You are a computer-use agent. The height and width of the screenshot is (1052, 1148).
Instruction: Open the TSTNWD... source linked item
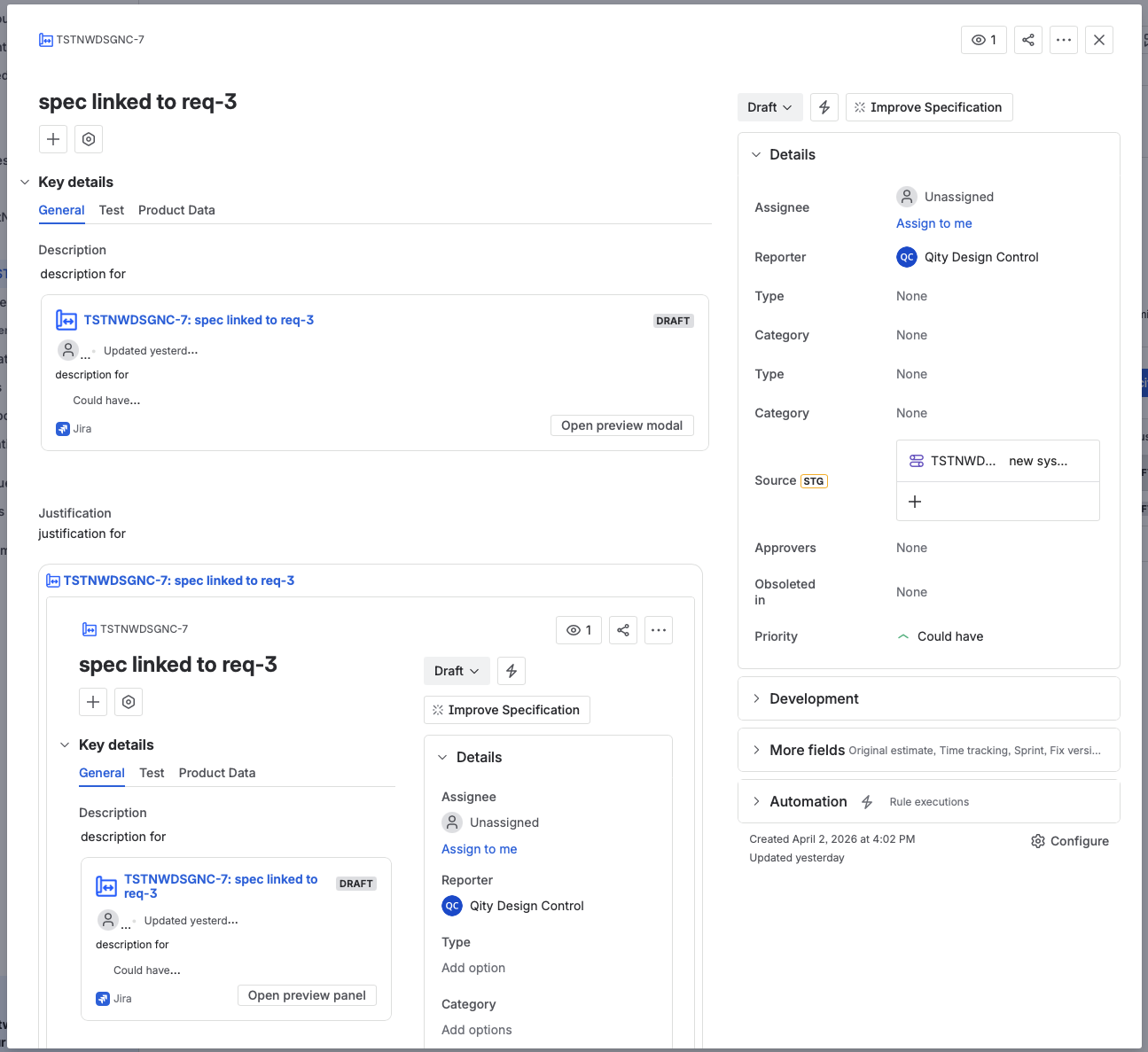tap(997, 461)
